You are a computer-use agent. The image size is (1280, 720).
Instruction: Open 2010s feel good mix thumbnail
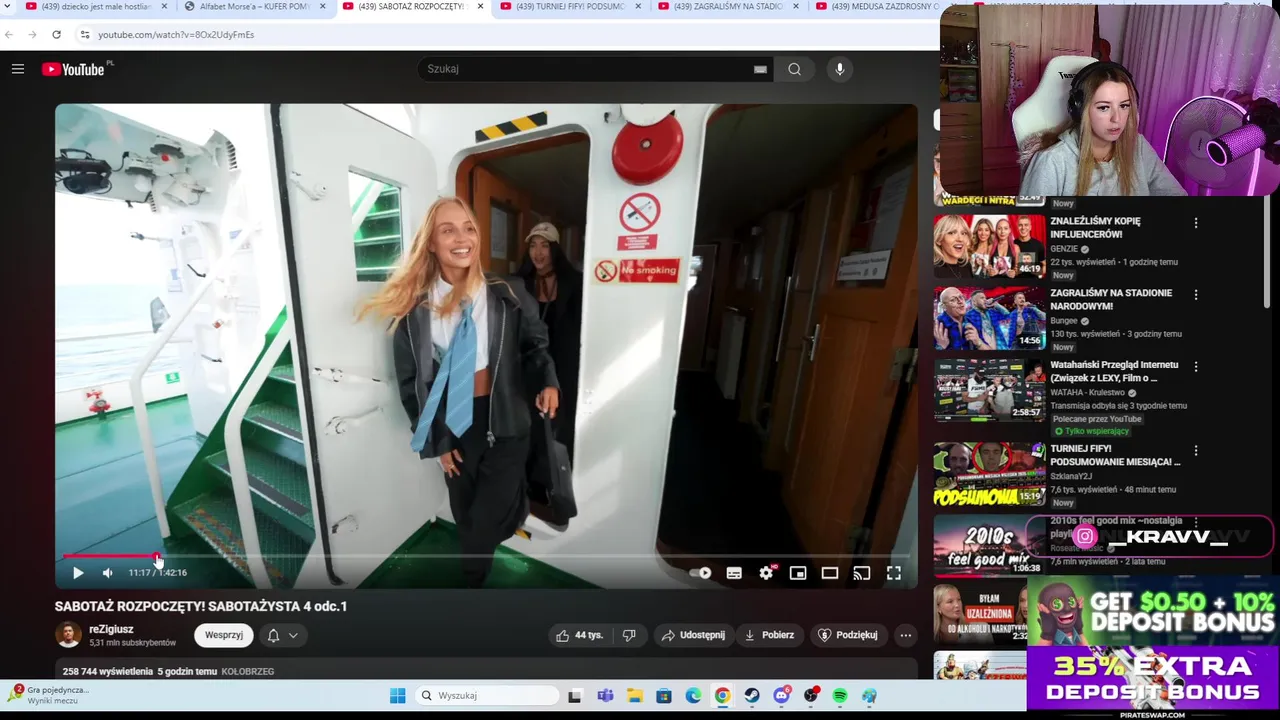click(x=989, y=545)
